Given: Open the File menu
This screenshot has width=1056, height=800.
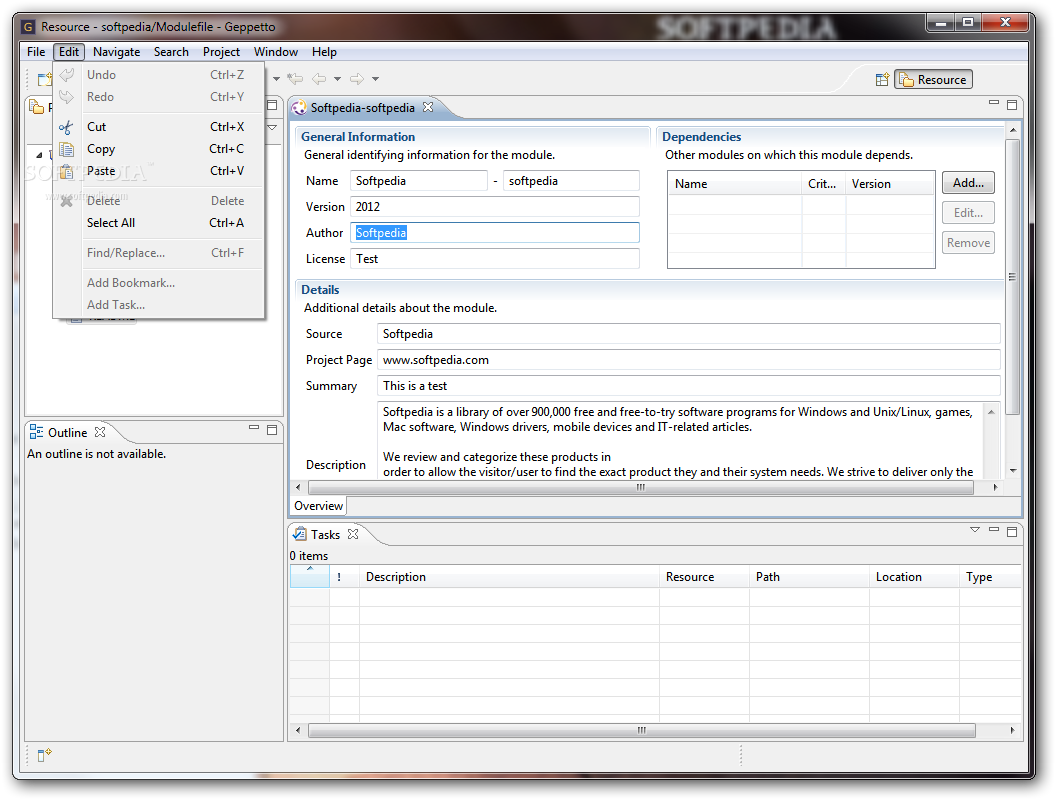Looking at the screenshot, I should tap(36, 52).
